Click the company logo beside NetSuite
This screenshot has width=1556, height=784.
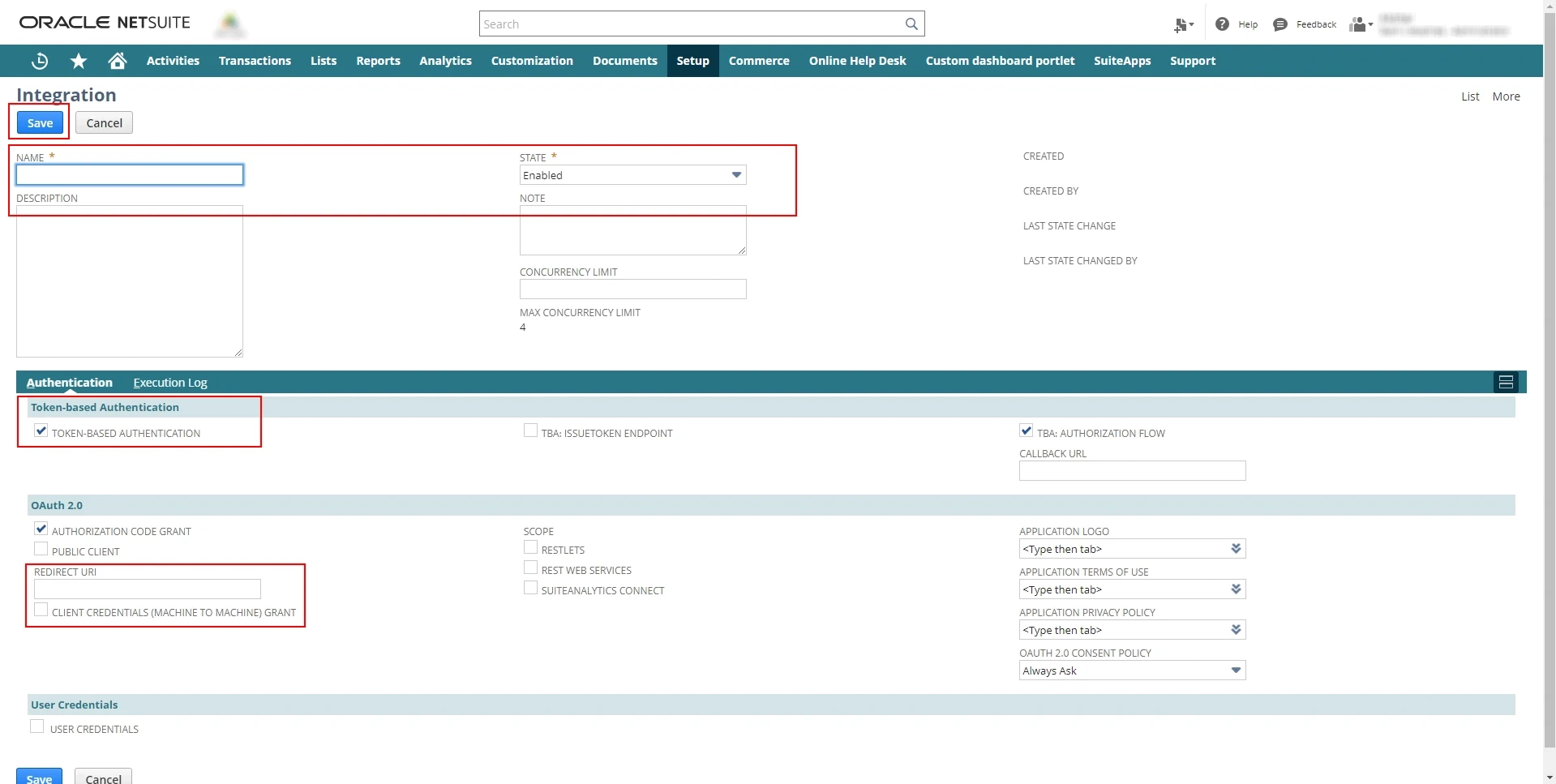coord(230,24)
